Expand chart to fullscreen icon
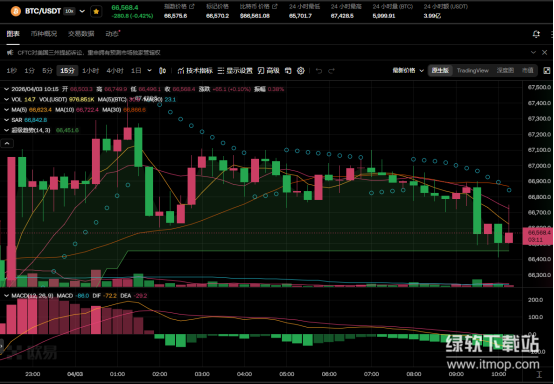This screenshot has width=554, height=384. tap(547, 71)
